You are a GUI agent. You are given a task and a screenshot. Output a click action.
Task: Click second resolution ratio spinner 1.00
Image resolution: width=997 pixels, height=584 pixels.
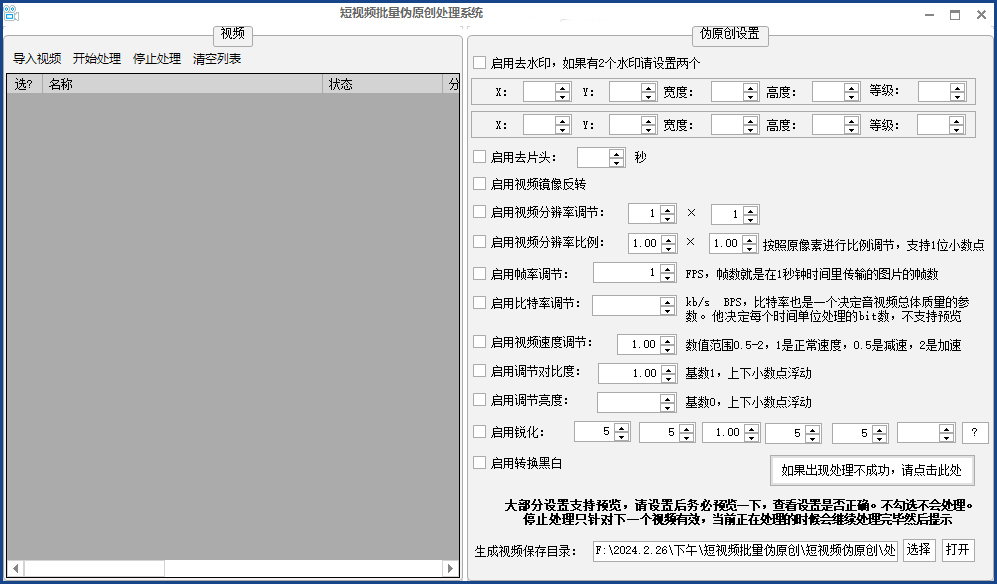click(x=733, y=243)
